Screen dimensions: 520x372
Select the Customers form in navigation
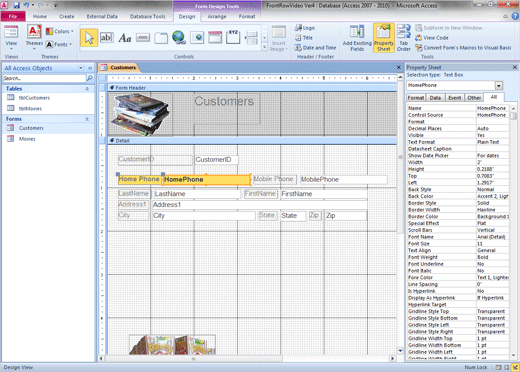31,128
